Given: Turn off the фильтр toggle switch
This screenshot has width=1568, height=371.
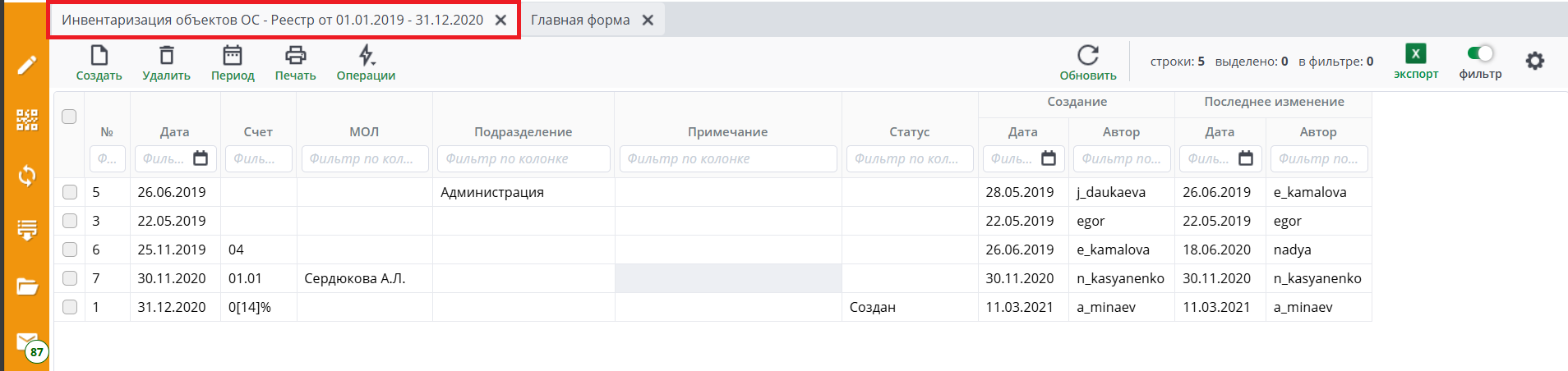Looking at the screenshot, I should click(1480, 53).
